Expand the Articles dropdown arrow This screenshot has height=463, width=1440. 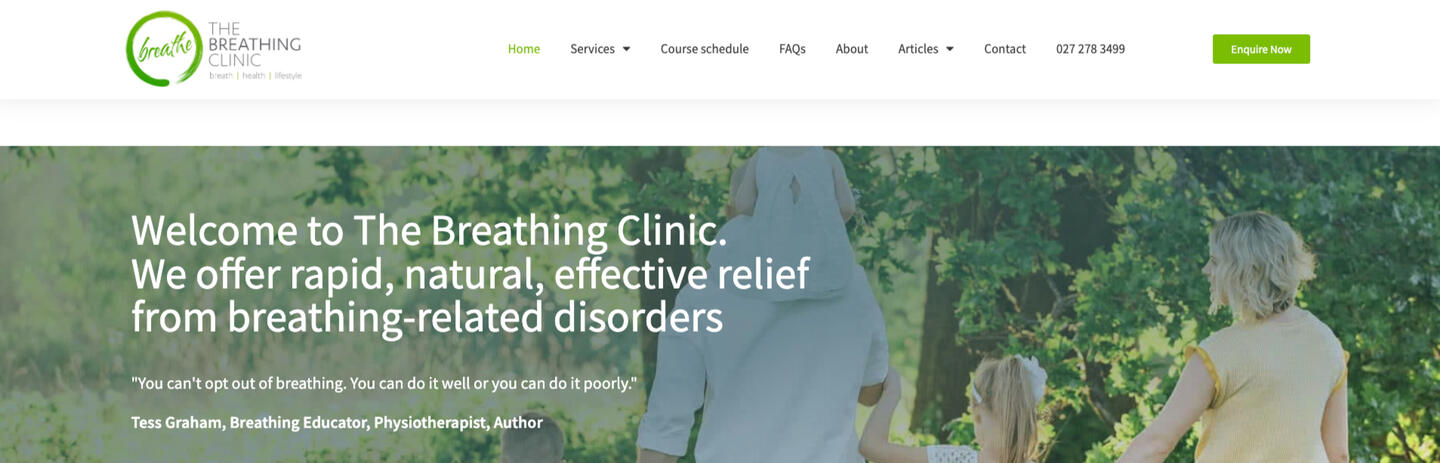pyautogui.click(x=949, y=49)
